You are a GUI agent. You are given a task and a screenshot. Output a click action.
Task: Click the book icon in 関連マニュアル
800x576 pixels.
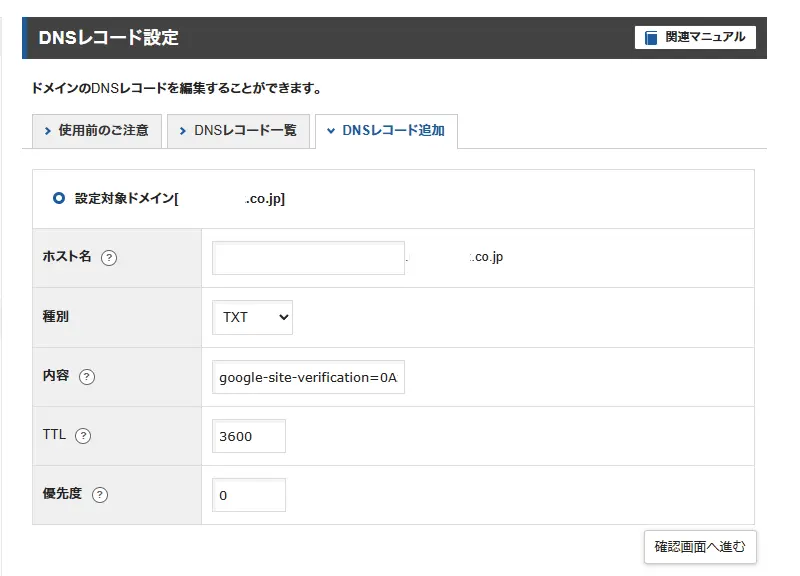pos(651,38)
